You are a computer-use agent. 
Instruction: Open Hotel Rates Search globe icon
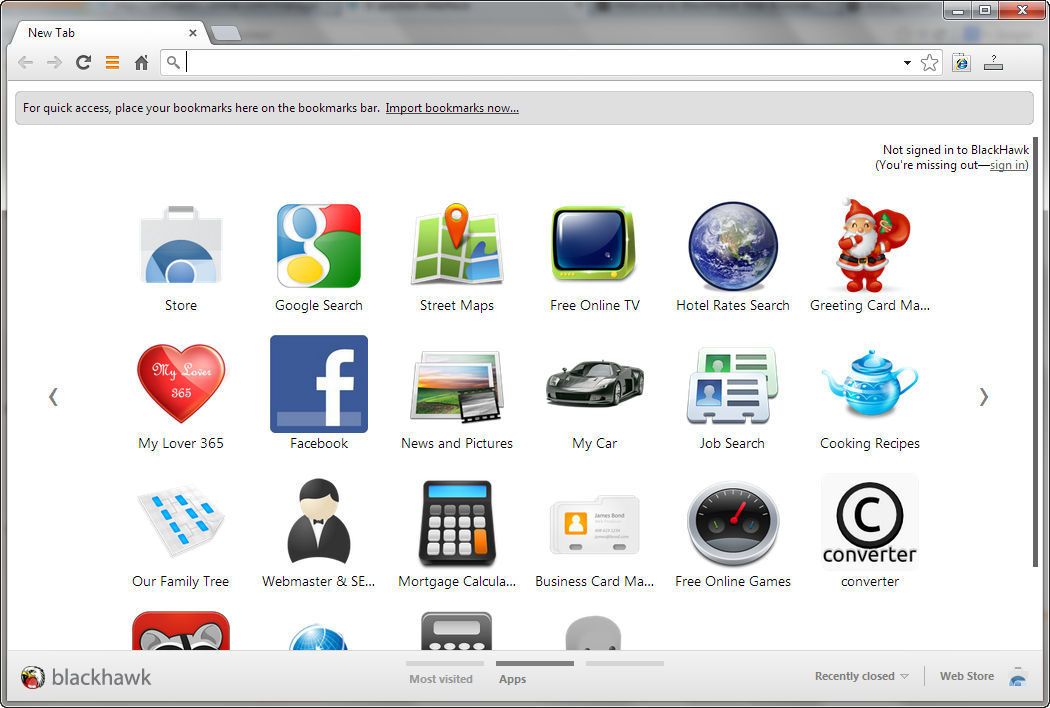click(x=733, y=246)
